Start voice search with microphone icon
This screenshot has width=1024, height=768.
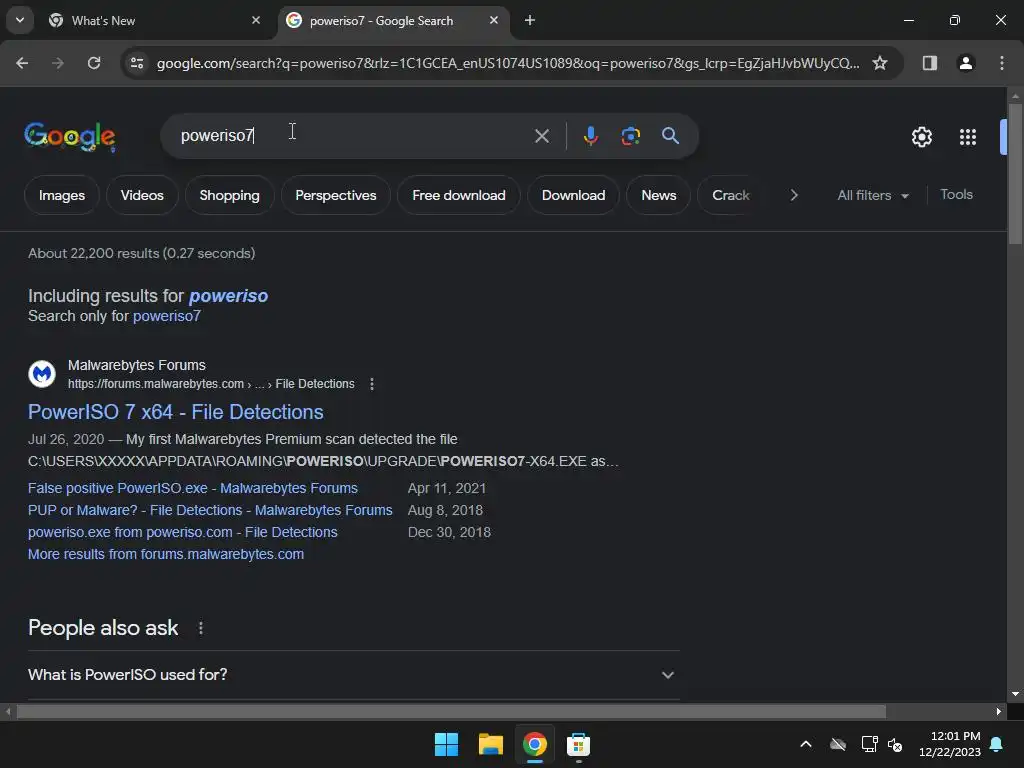pyautogui.click(x=590, y=136)
